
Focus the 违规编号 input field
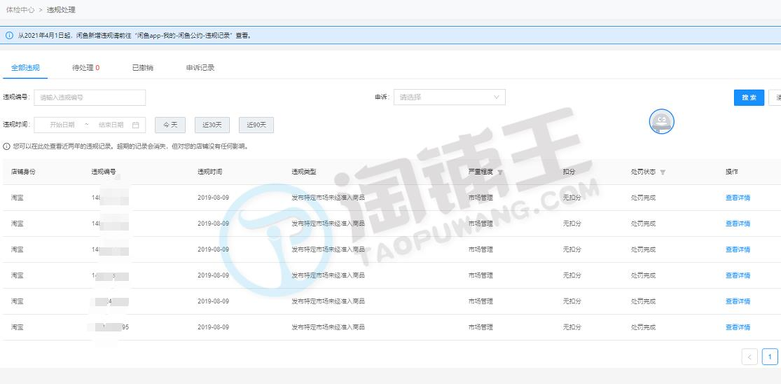[90, 98]
